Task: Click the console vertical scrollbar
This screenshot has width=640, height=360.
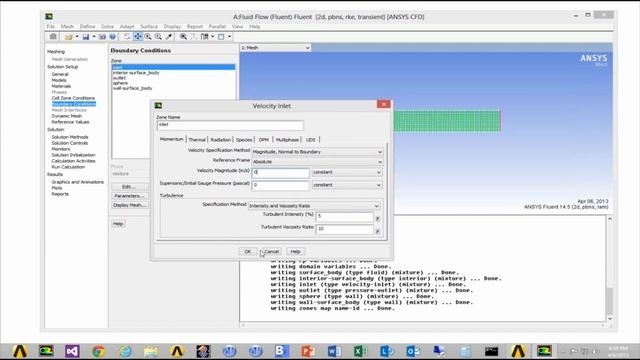Action: (610, 269)
